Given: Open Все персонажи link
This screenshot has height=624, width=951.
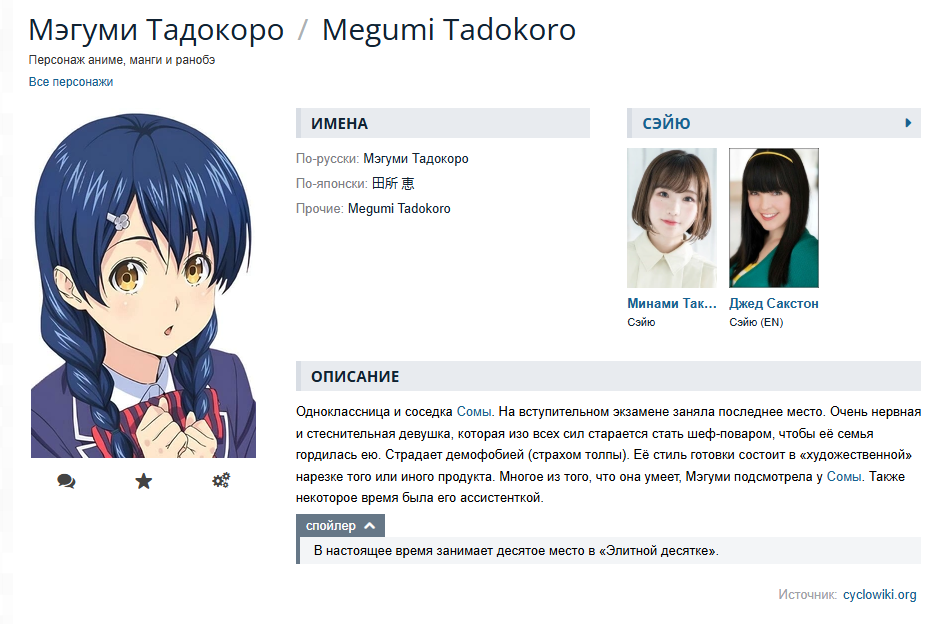Looking at the screenshot, I should coord(71,82).
